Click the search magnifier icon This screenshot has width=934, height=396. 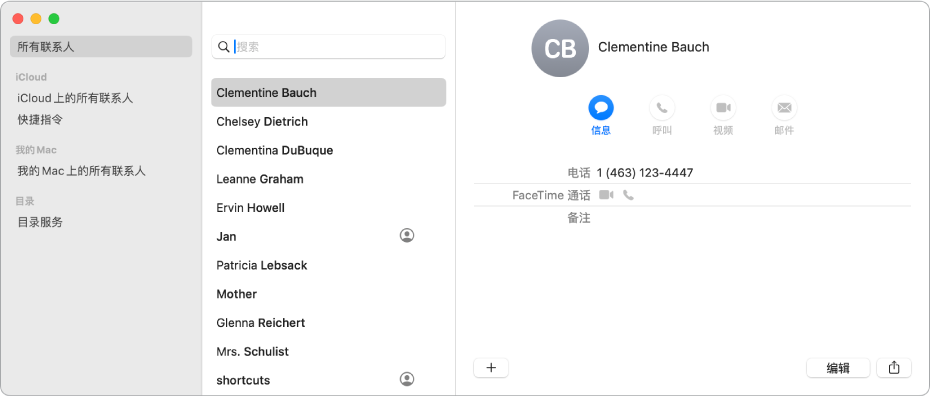[x=223, y=47]
